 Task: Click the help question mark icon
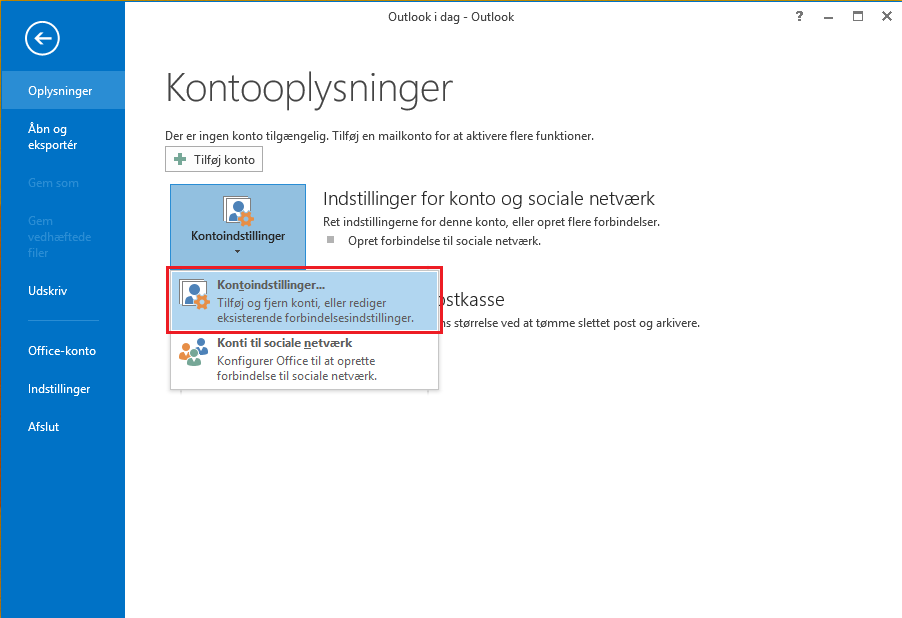tap(799, 17)
